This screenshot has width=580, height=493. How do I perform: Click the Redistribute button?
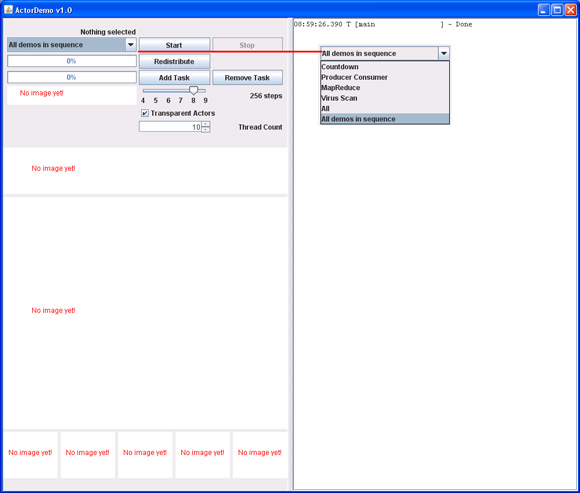click(174, 61)
